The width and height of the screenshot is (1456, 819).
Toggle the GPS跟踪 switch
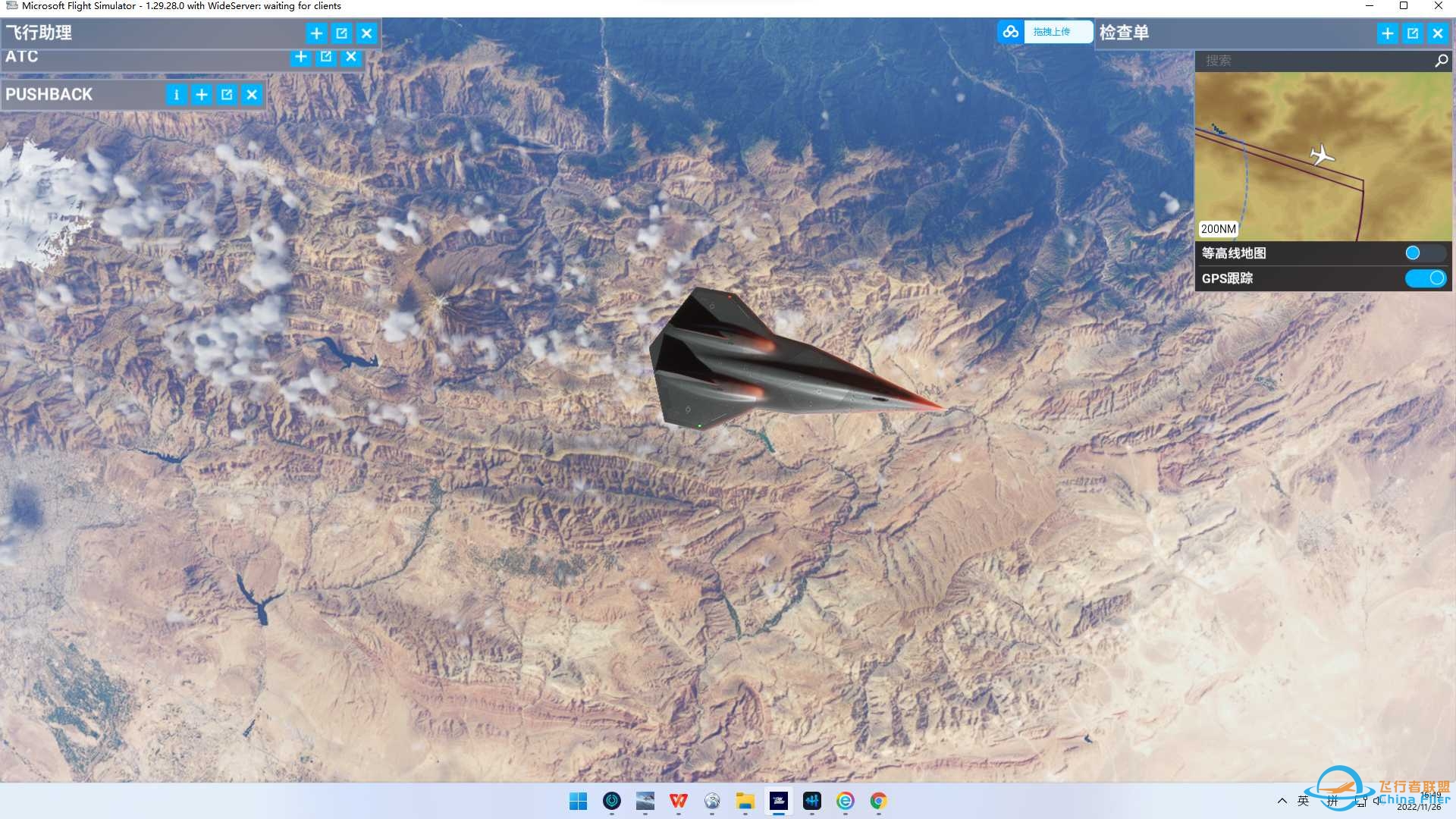coord(1425,278)
